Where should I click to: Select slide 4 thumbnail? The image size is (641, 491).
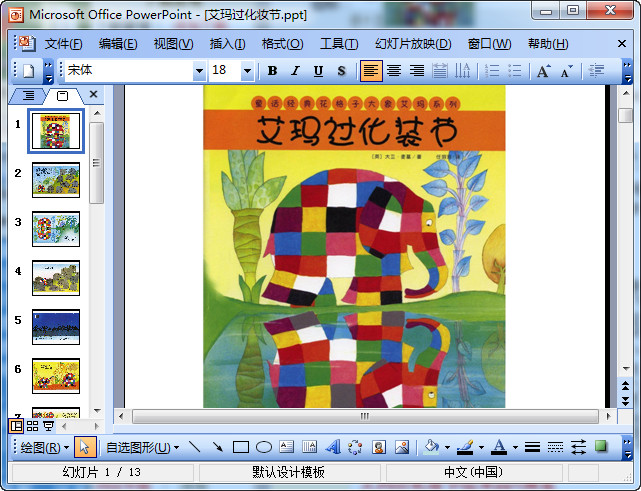pos(56,278)
